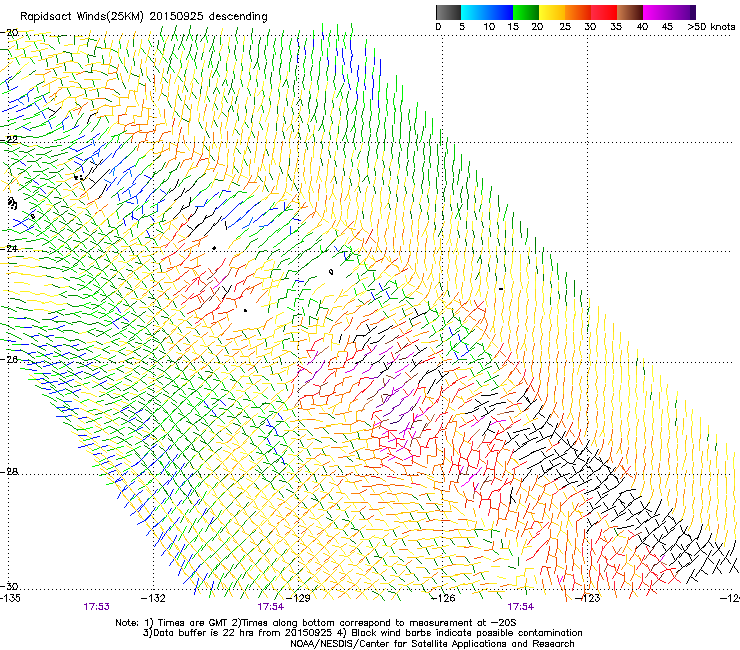740x650 pixels.
Task: Click the "10" legend scale label
Action: (489, 27)
